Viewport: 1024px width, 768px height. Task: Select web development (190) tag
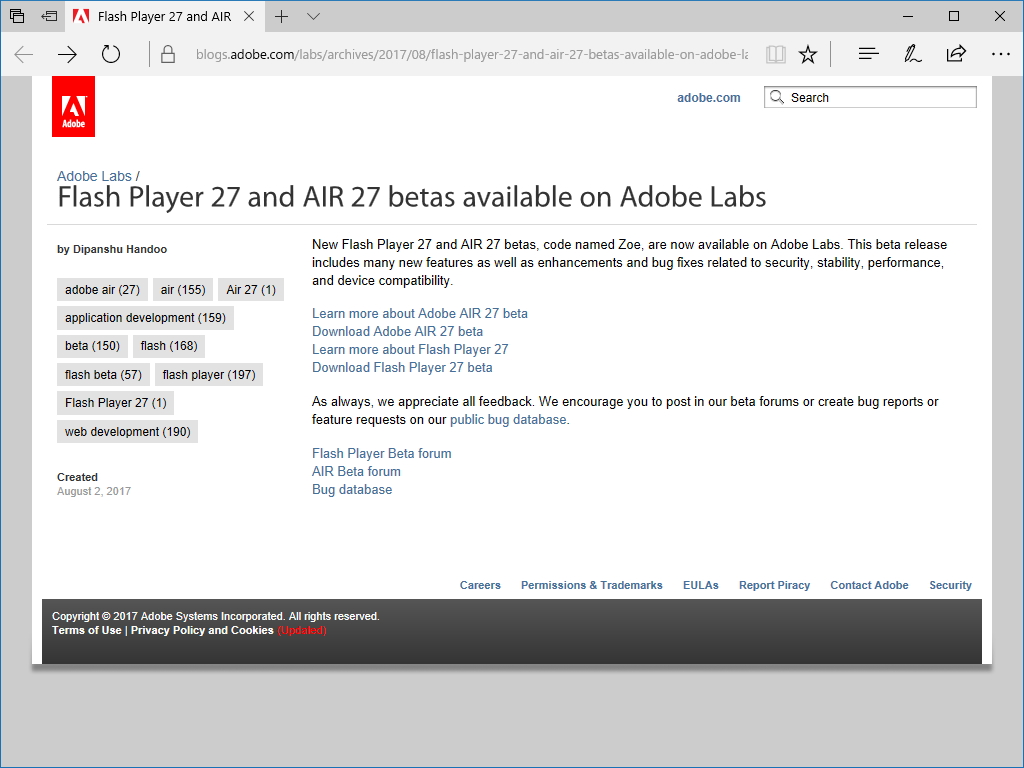(127, 432)
